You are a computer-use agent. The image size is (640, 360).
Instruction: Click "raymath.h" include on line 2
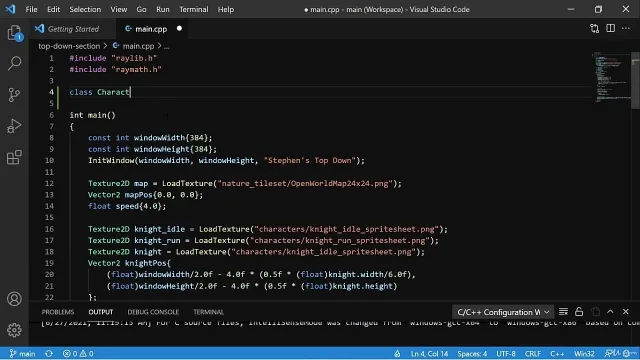tap(136, 69)
